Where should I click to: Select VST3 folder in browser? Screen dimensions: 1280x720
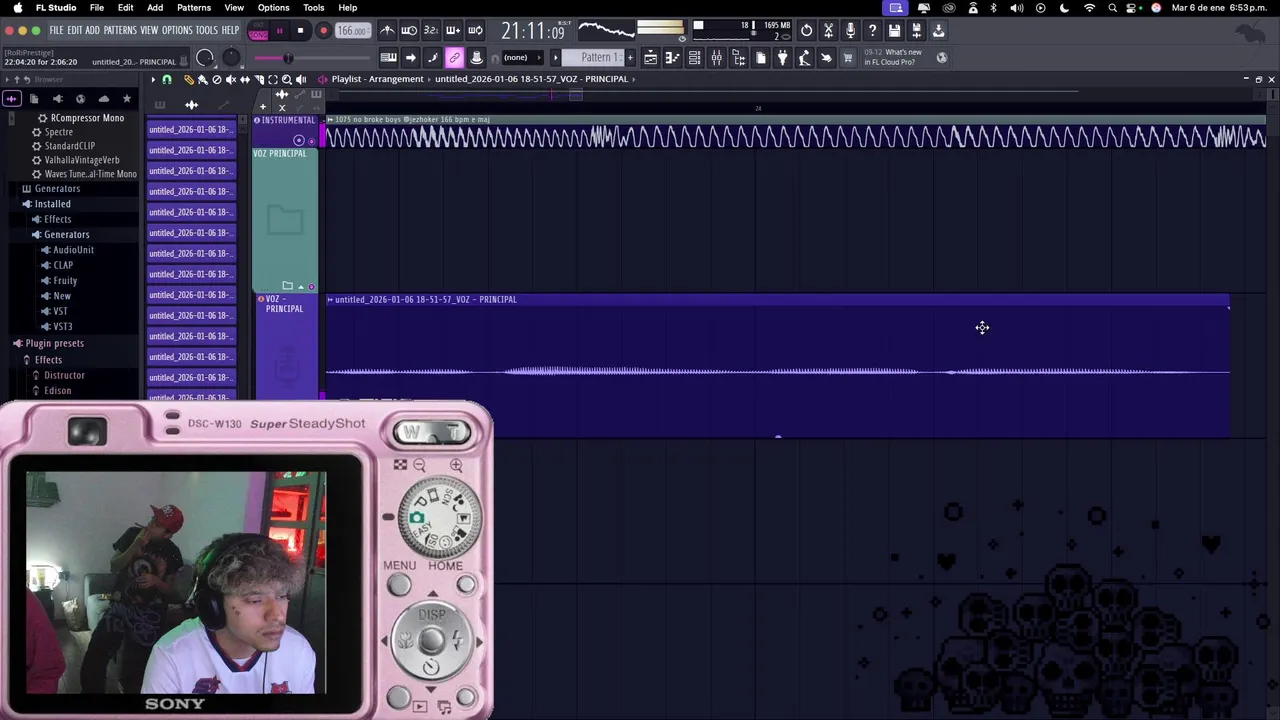(62, 327)
